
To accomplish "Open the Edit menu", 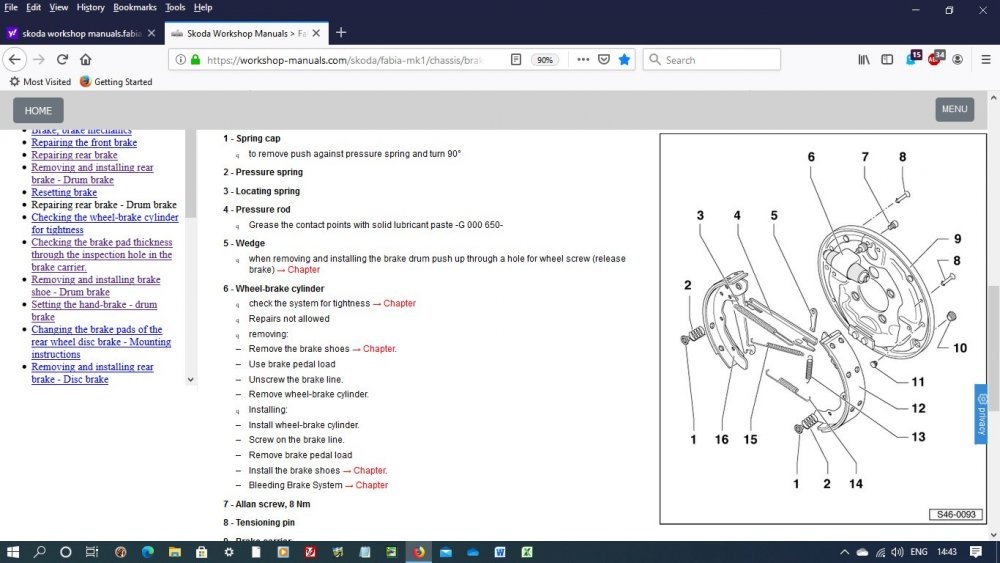I will 33,8.
